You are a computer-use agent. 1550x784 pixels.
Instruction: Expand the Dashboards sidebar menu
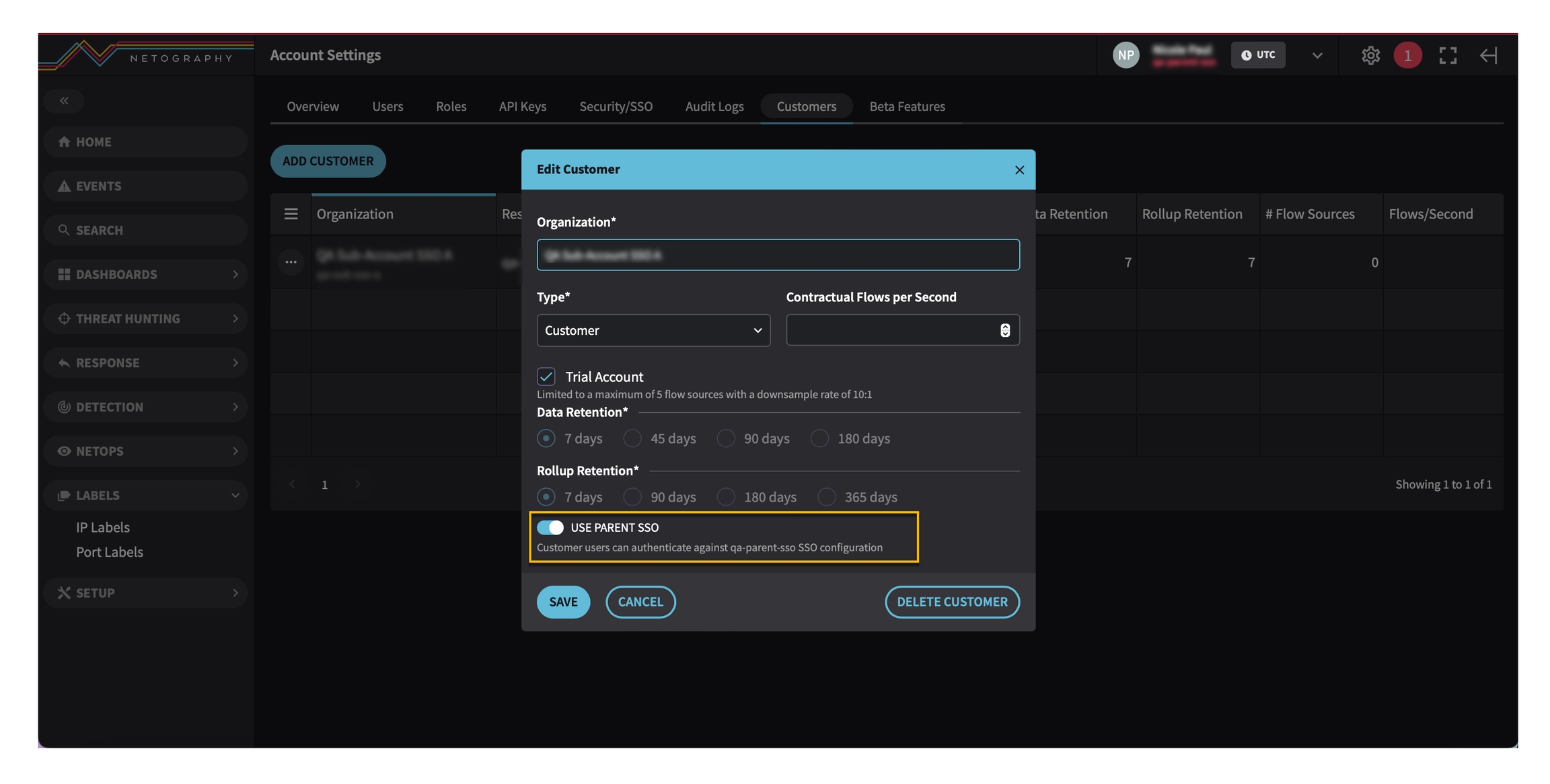pos(145,274)
